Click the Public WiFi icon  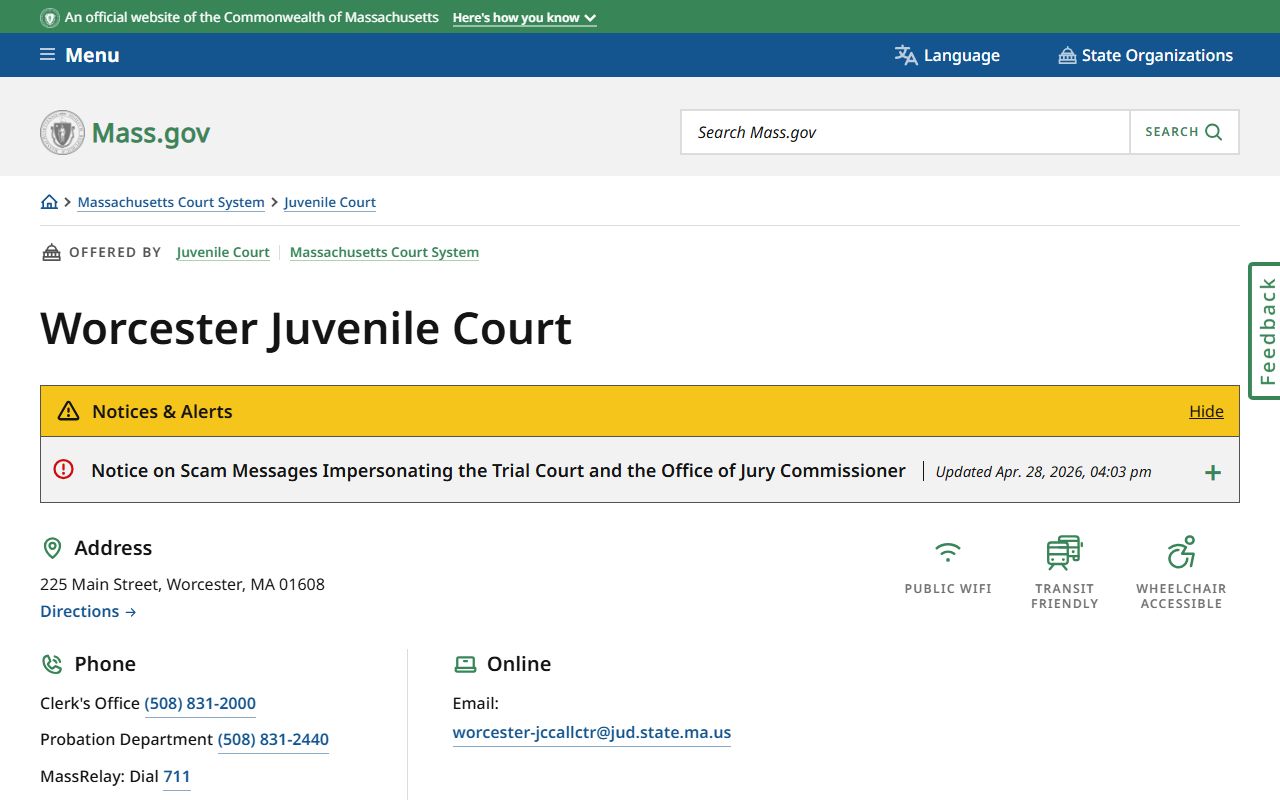(948, 552)
